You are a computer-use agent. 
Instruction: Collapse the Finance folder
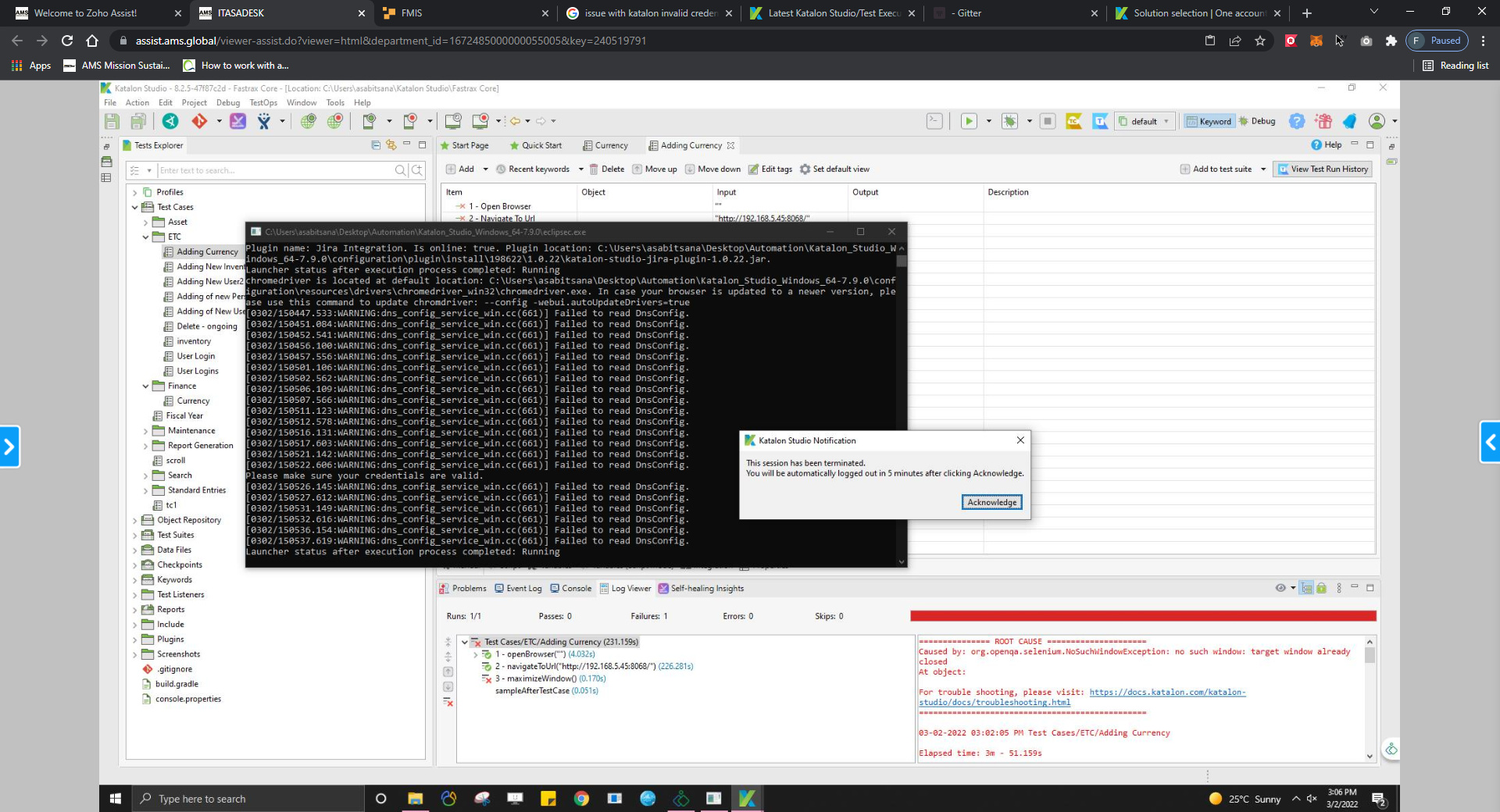click(145, 386)
